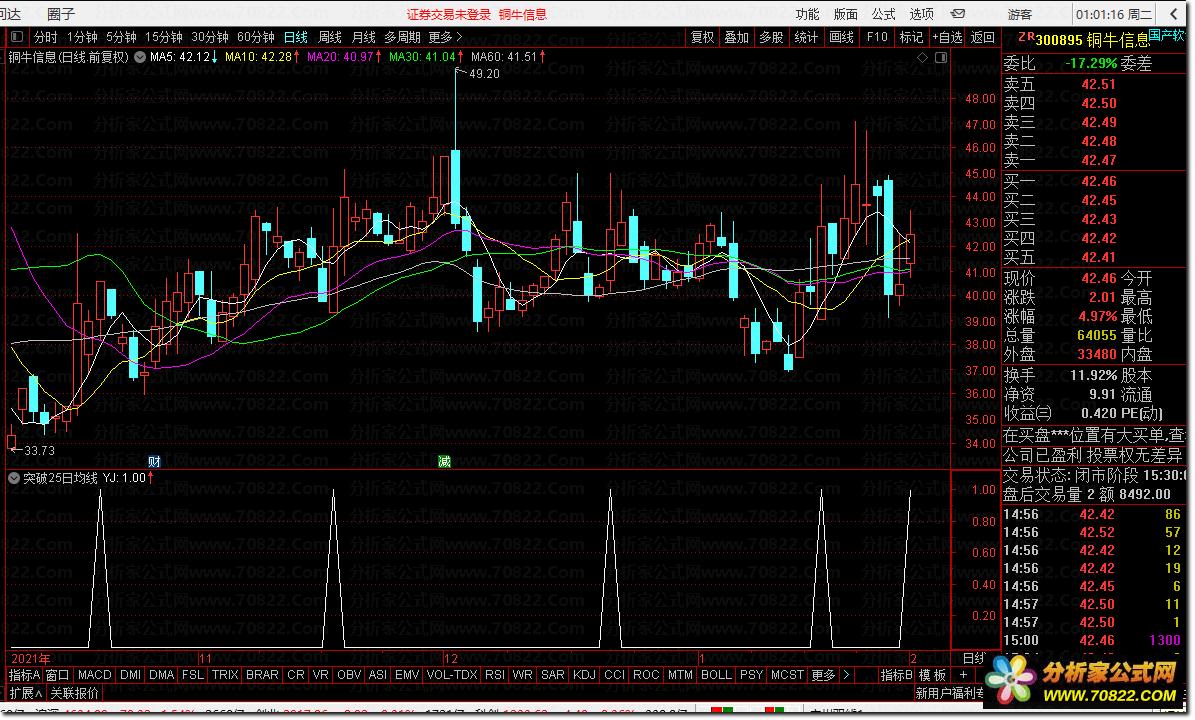The width and height of the screenshot is (1195, 720).
Task: Click the stock code 300895
Action: [x=1059, y=40]
